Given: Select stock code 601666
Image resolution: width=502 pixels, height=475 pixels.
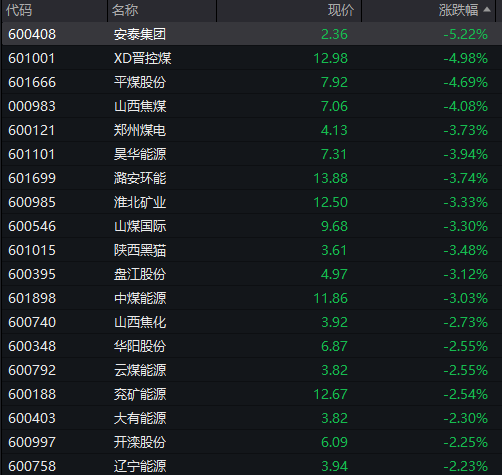Looking at the screenshot, I should 32,82.
